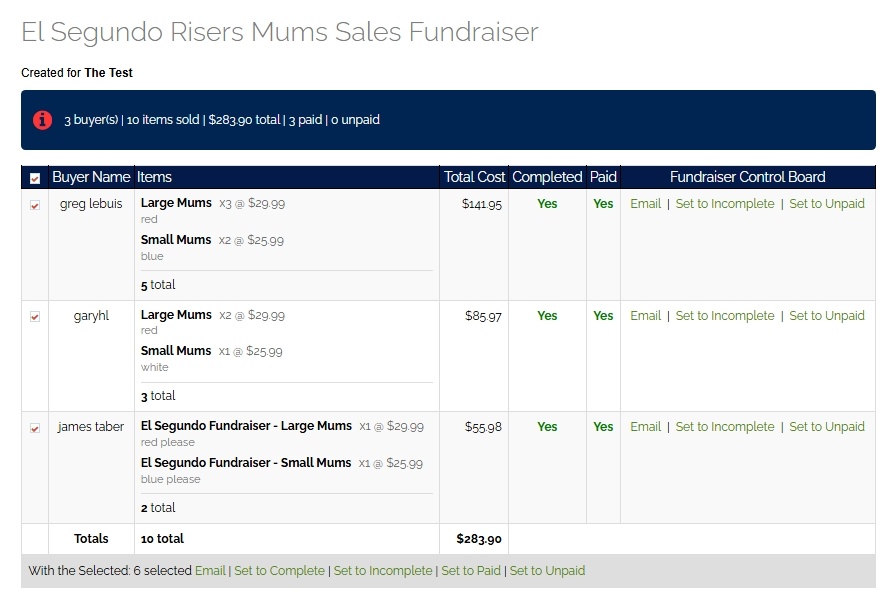Select buyer name james taber

pos(91,427)
